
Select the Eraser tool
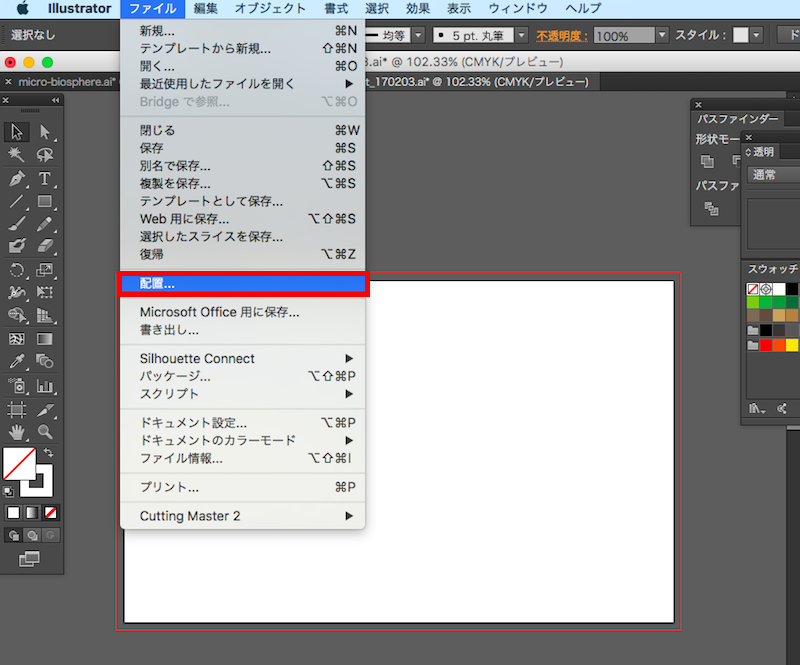point(45,246)
